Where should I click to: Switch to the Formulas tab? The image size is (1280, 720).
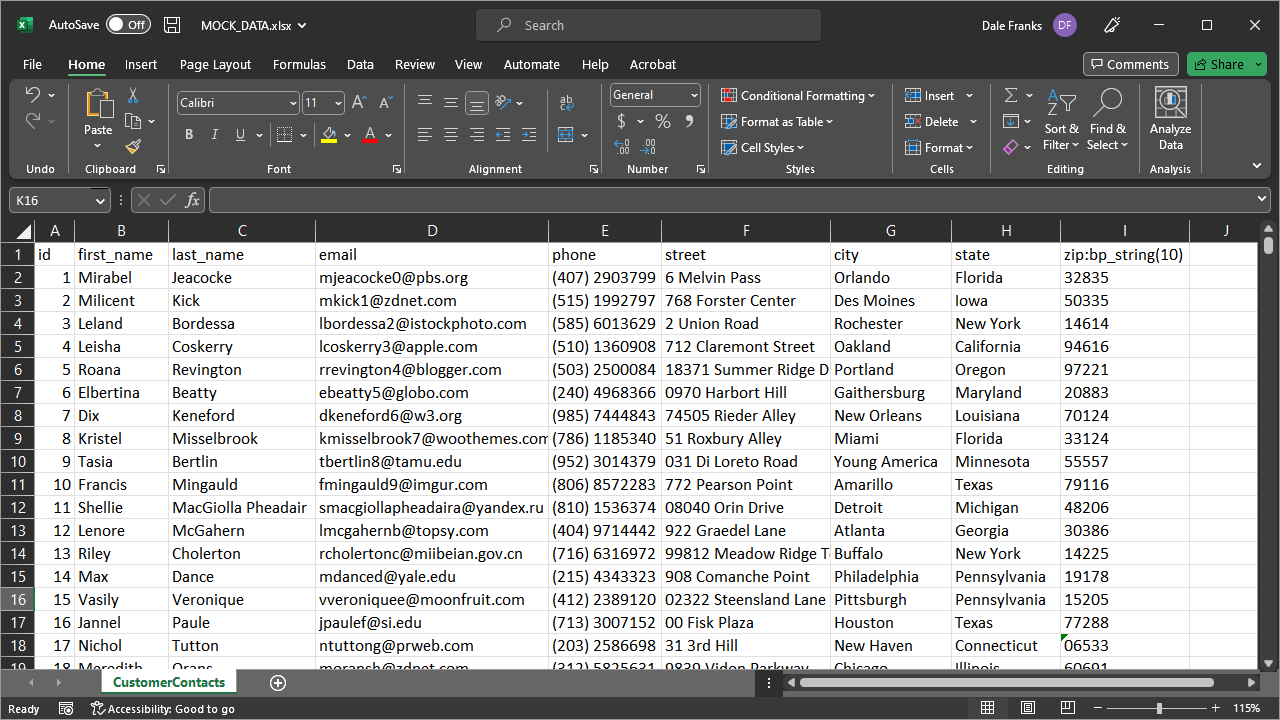[x=299, y=64]
